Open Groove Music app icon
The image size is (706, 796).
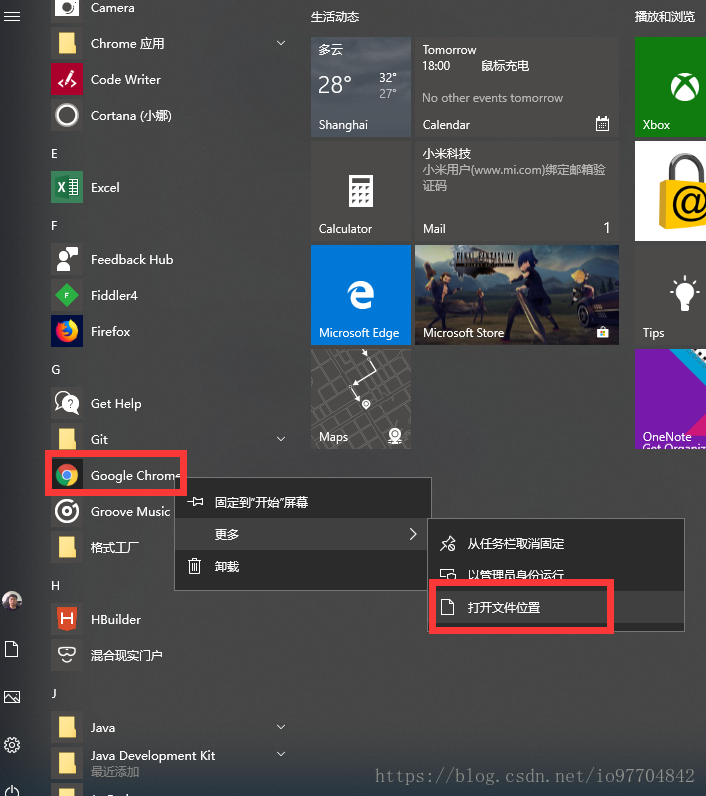click(x=67, y=511)
